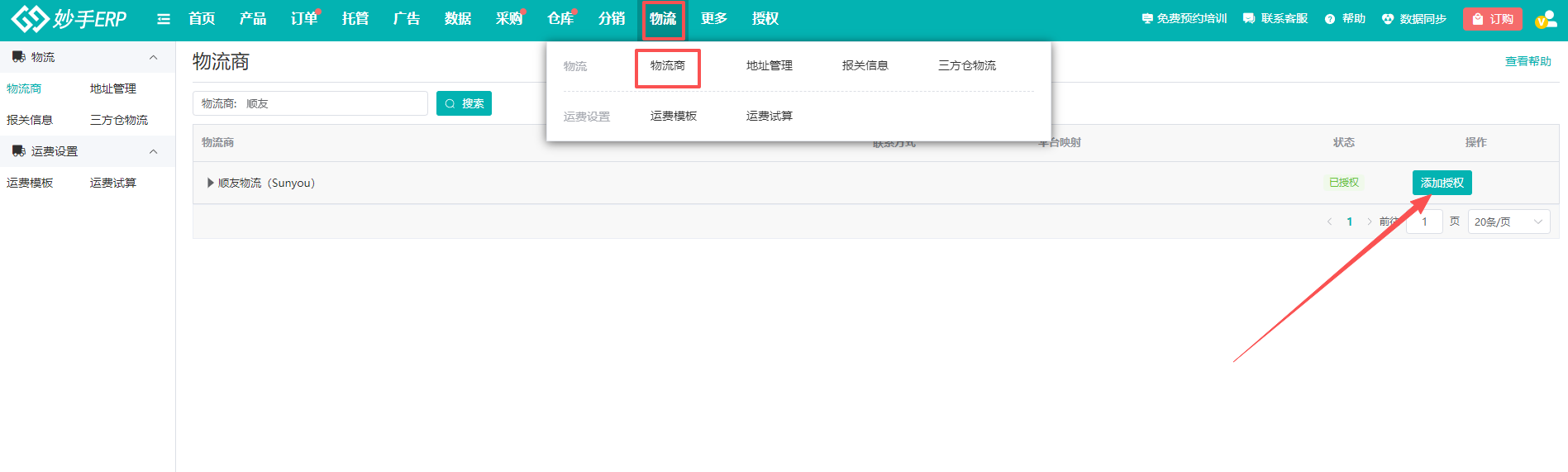
Task: Toggle the hamburger sidebar menu icon
Action: tap(164, 19)
